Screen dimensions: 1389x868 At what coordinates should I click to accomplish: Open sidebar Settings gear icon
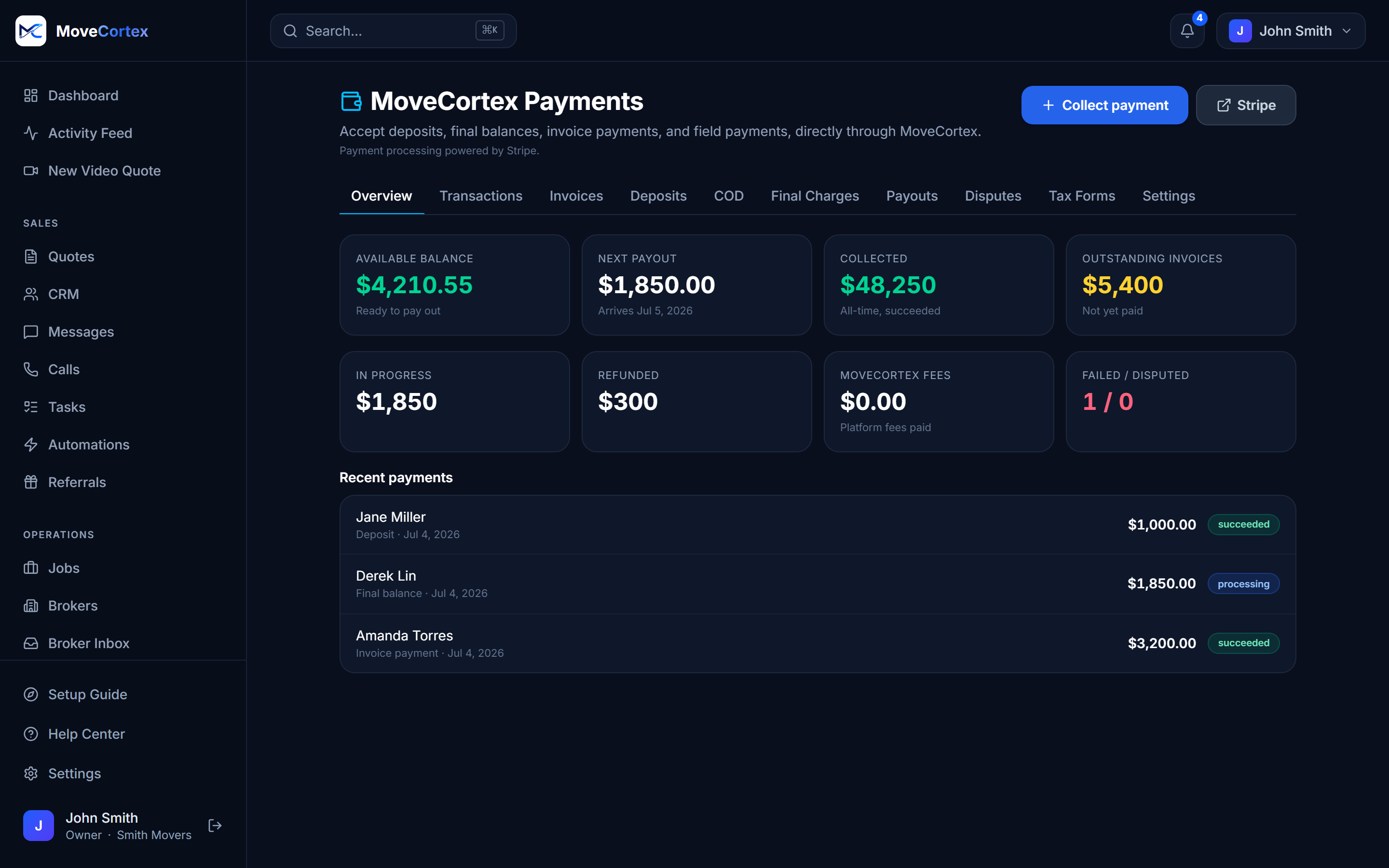[x=31, y=773]
